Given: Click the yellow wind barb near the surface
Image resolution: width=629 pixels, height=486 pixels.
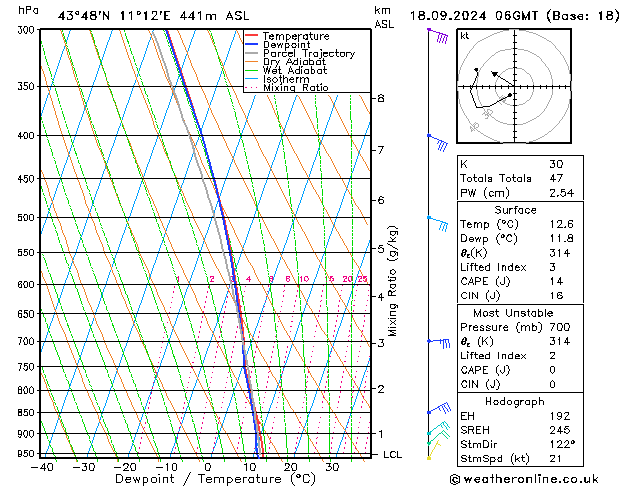Looking at the screenshot, I should [434, 450].
